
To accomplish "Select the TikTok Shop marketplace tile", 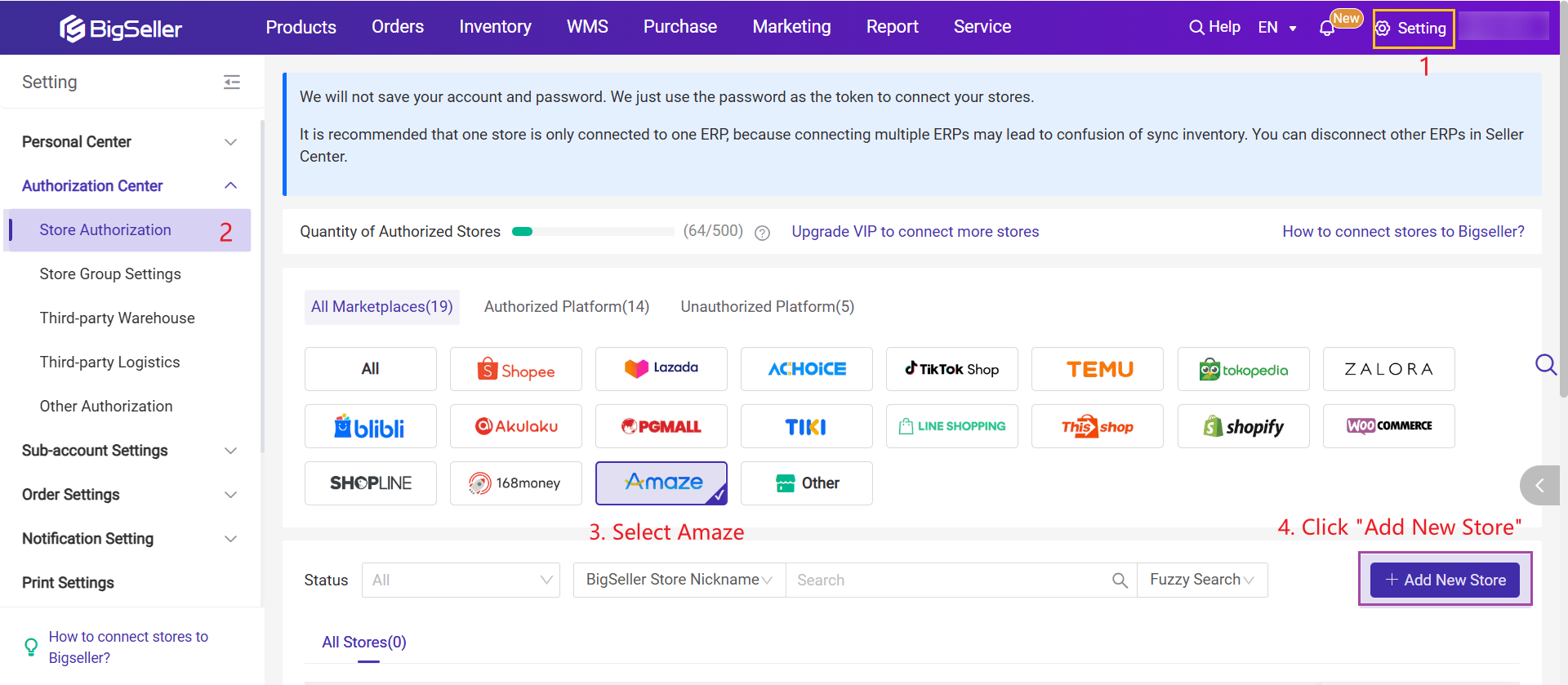I will 951,369.
